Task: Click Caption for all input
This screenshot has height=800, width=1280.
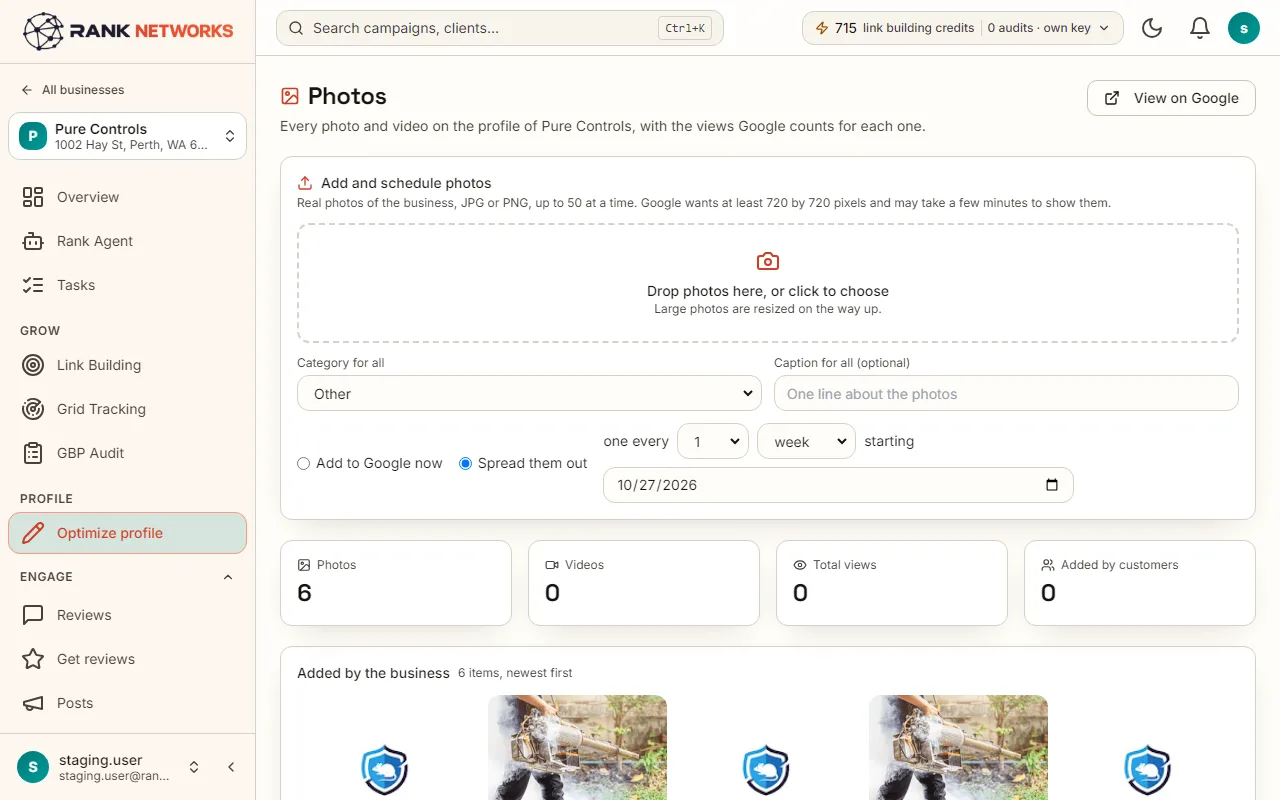Action: [1006, 393]
